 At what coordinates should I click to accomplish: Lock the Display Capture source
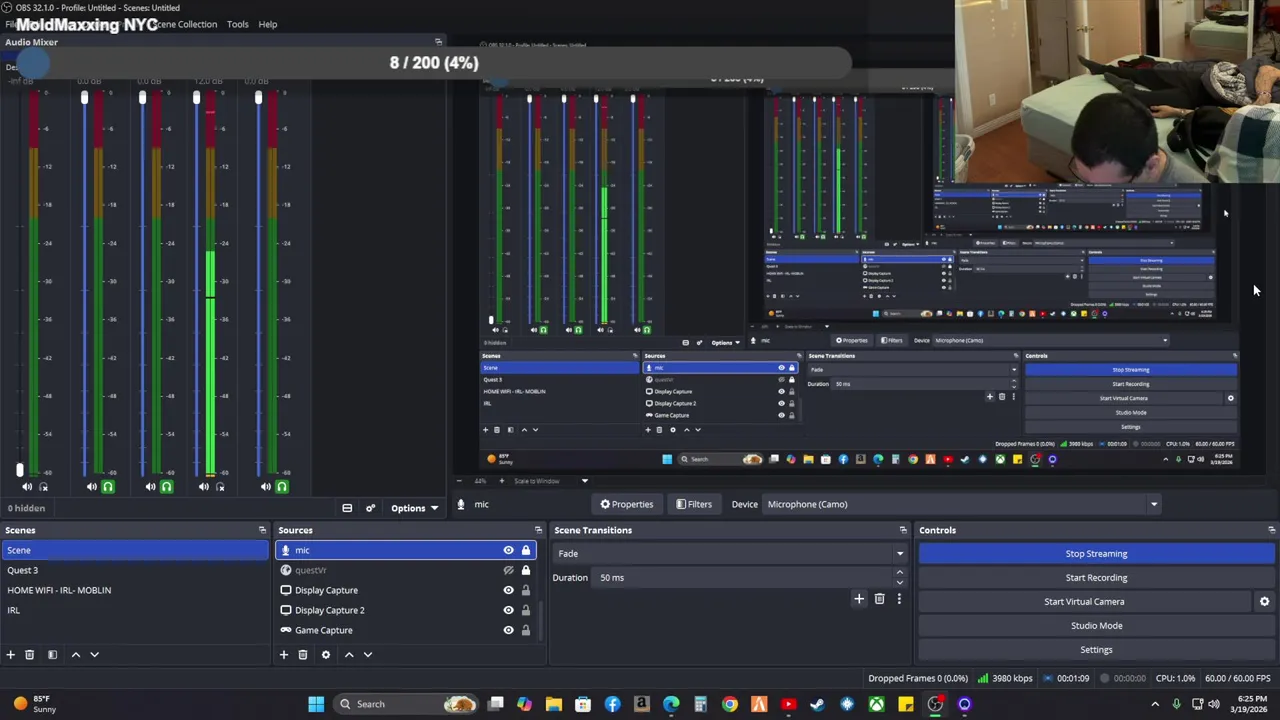coord(525,590)
